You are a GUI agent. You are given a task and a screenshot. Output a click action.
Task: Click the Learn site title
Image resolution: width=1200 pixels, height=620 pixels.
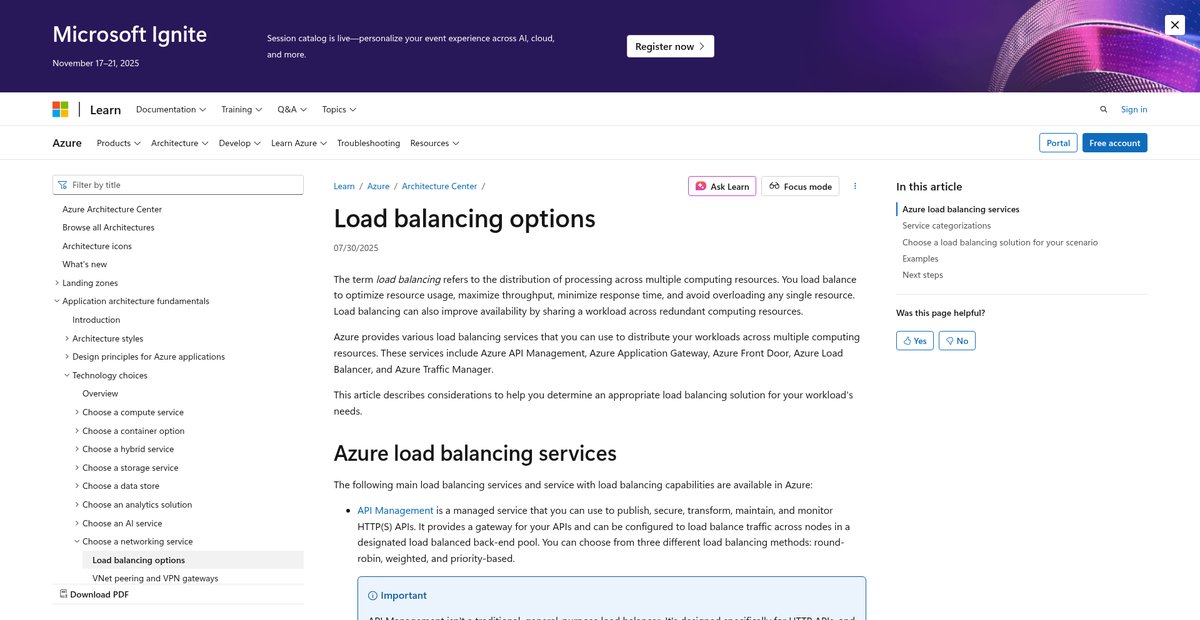click(106, 109)
